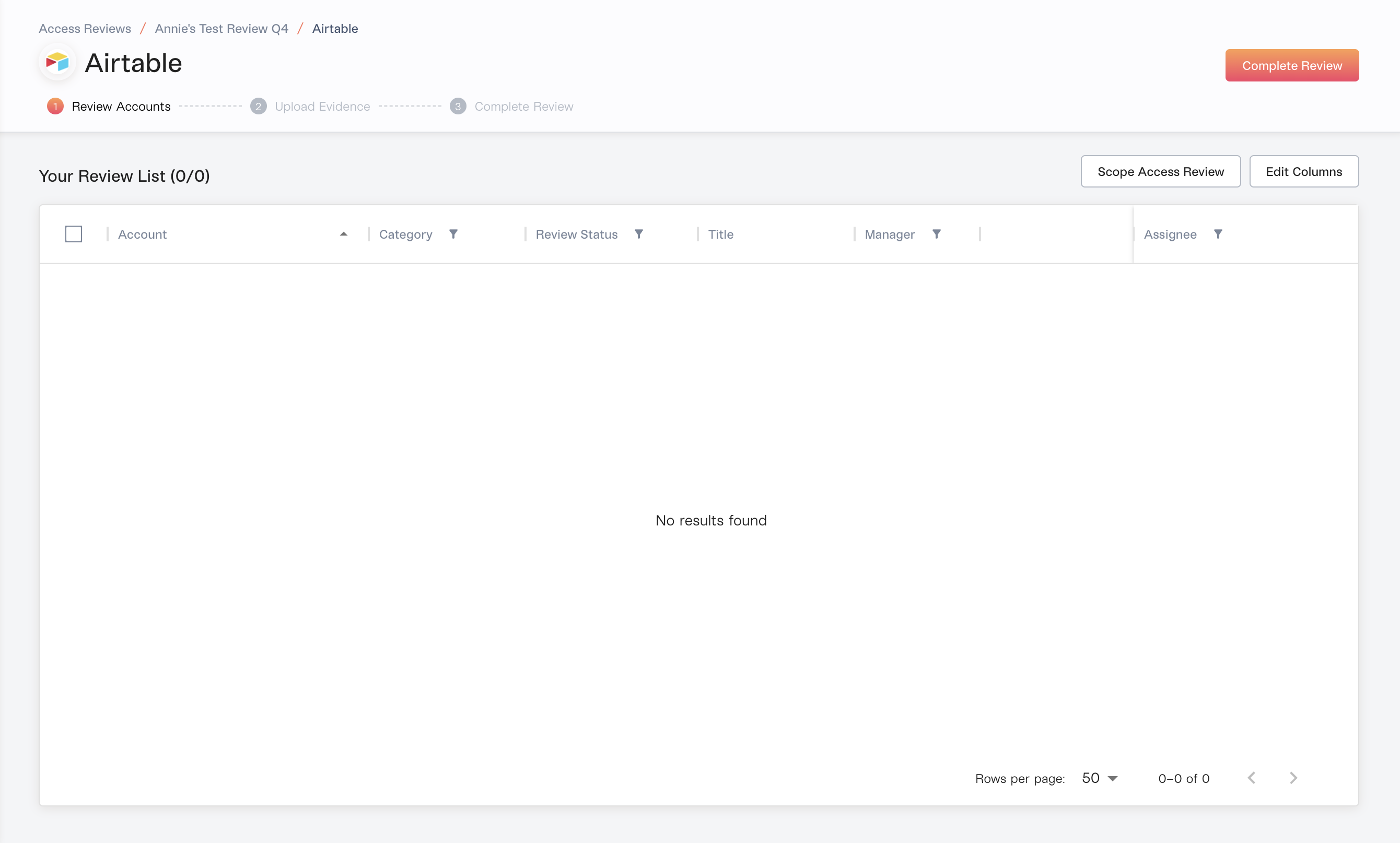Tick the select-all rows checkbox
The image size is (1400, 843).
73,234
